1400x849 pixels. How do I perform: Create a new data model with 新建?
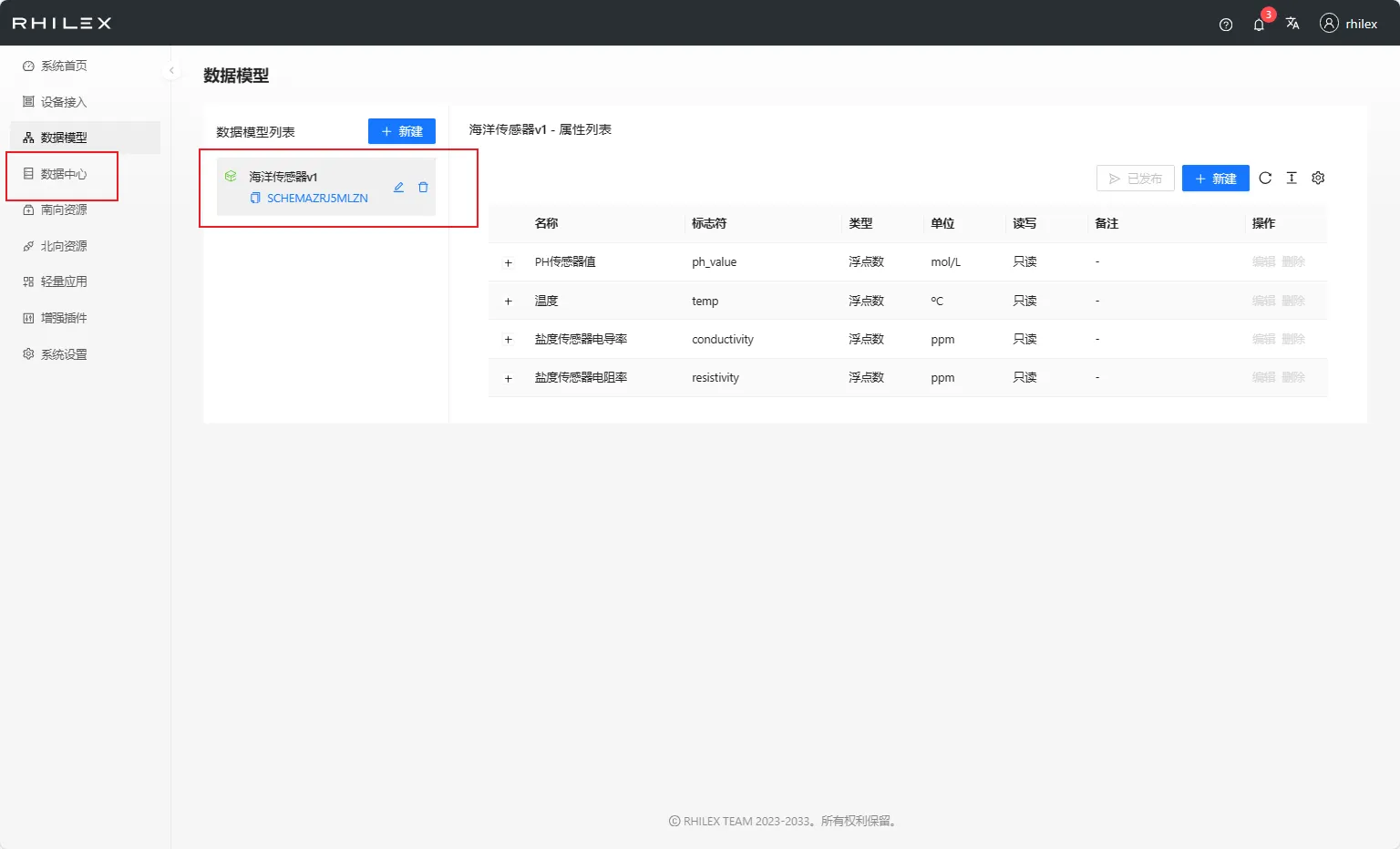(402, 131)
